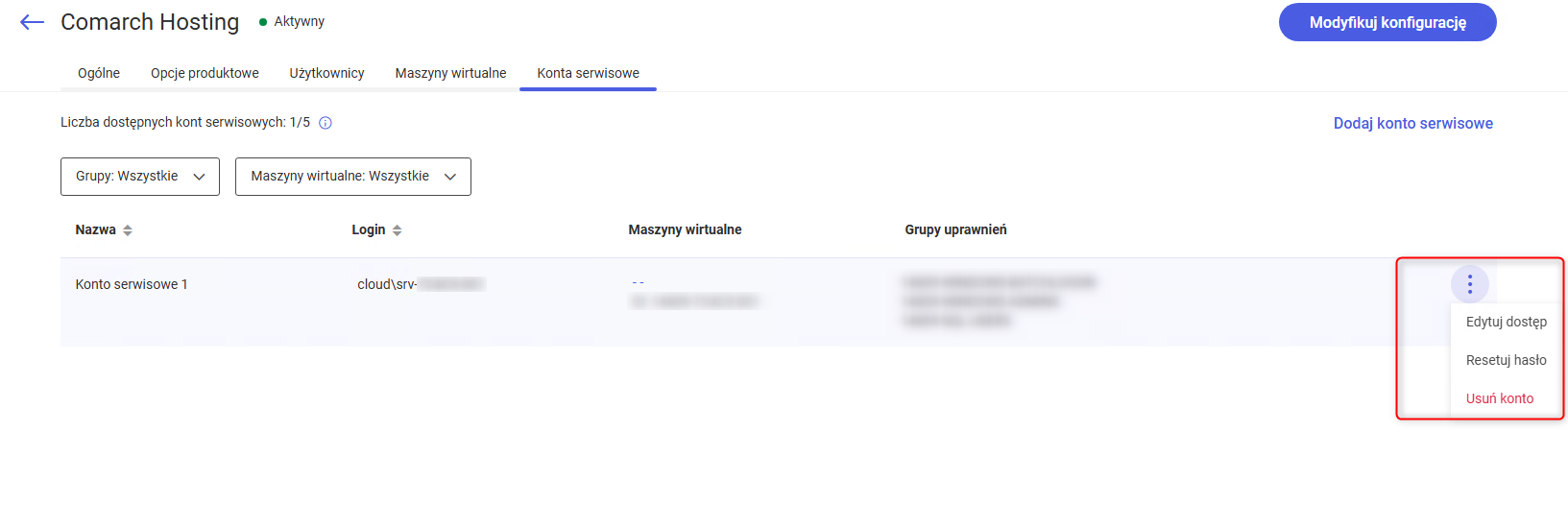Click the Liczba dostępnych kont serwisowych text

tap(185, 122)
